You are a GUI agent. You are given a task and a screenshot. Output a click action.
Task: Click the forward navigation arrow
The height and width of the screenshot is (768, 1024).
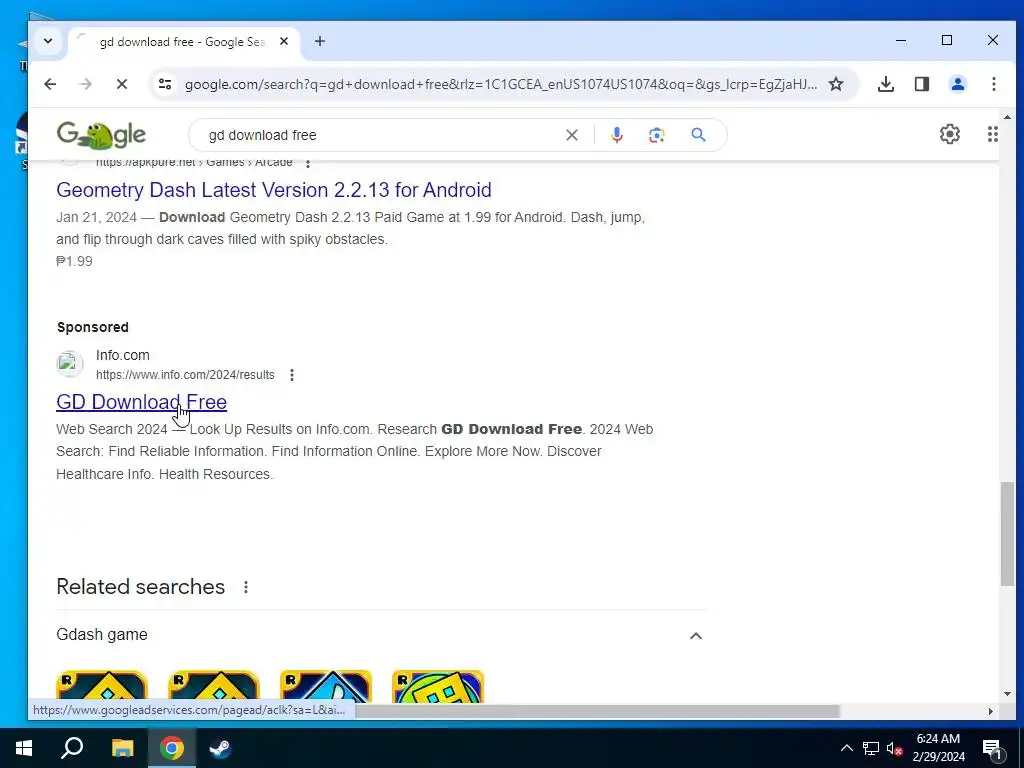[86, 84]
